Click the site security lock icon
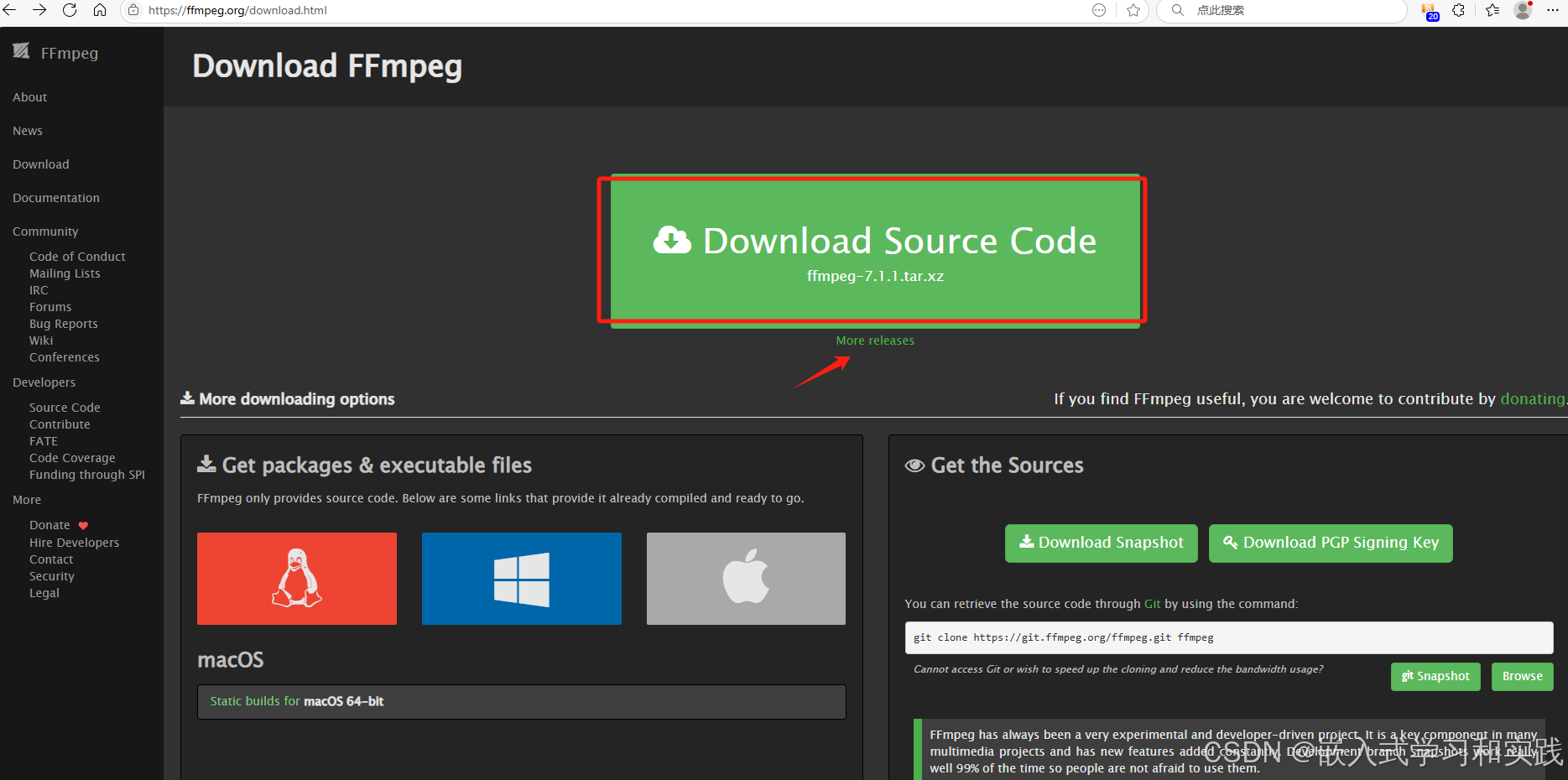 click(x=133, y=10)
